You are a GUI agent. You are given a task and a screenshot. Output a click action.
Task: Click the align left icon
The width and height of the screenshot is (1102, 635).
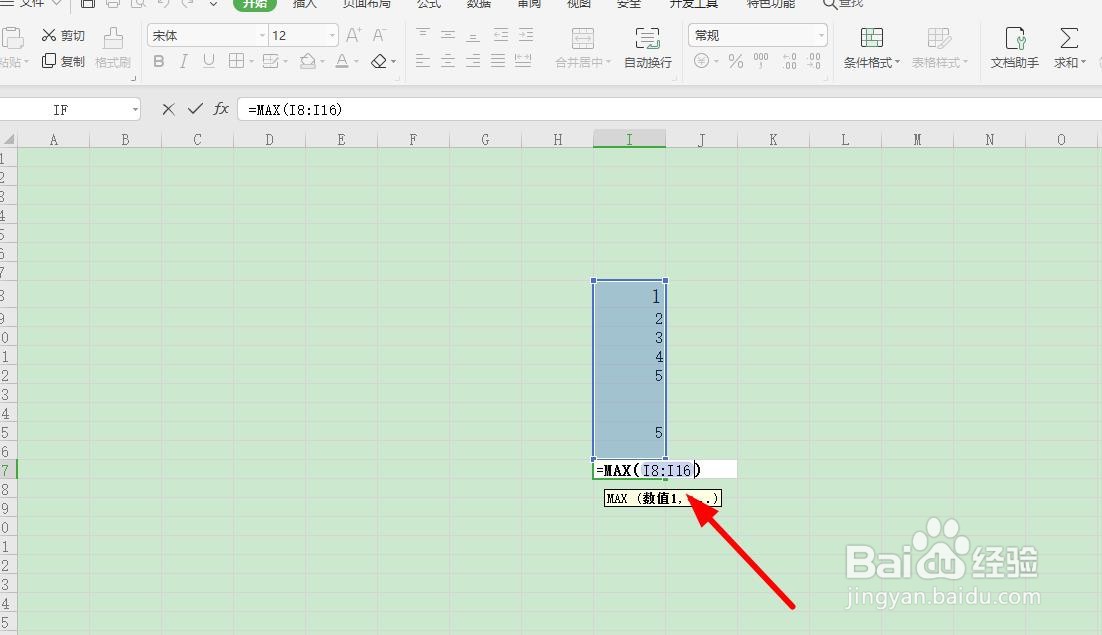(x=422, y=61)
